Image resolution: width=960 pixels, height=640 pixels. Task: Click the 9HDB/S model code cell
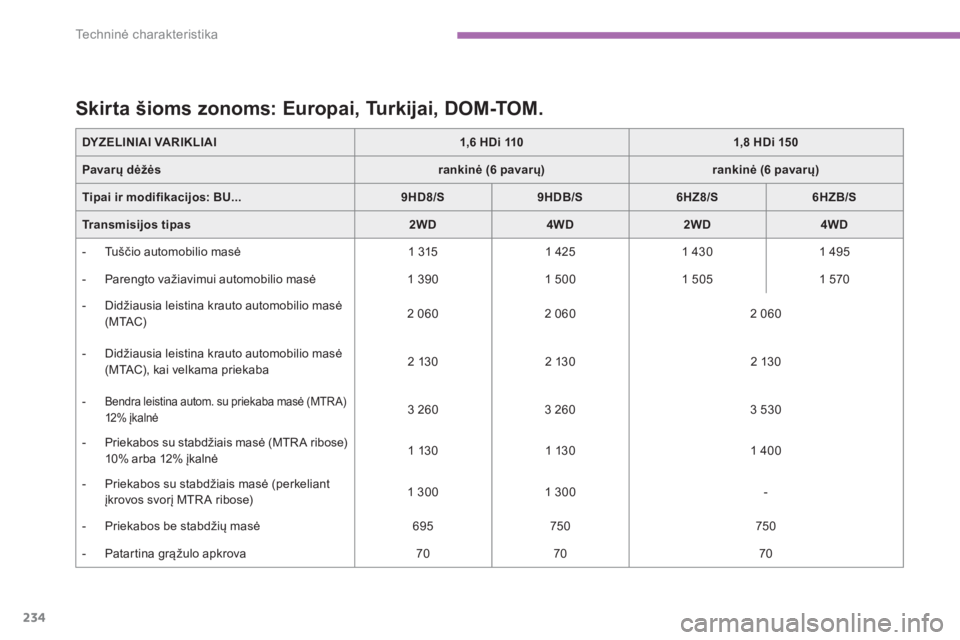click(560, 197)
